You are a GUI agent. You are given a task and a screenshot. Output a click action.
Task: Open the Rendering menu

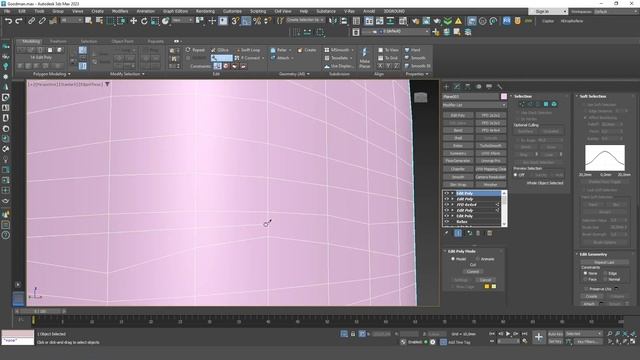tap(205, 11)
